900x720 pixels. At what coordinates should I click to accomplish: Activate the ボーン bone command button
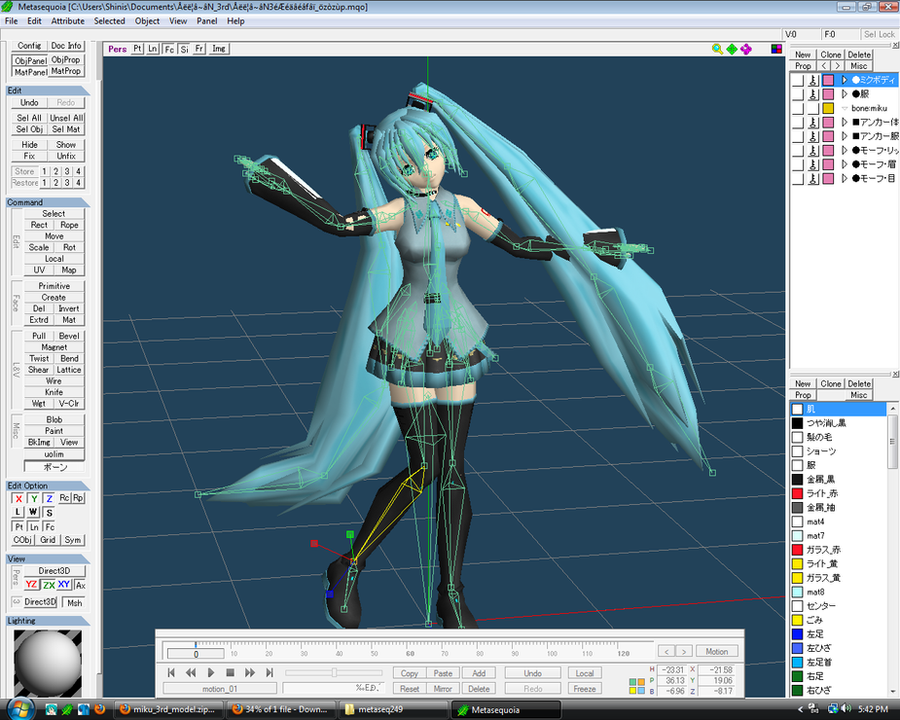(54, 467)
